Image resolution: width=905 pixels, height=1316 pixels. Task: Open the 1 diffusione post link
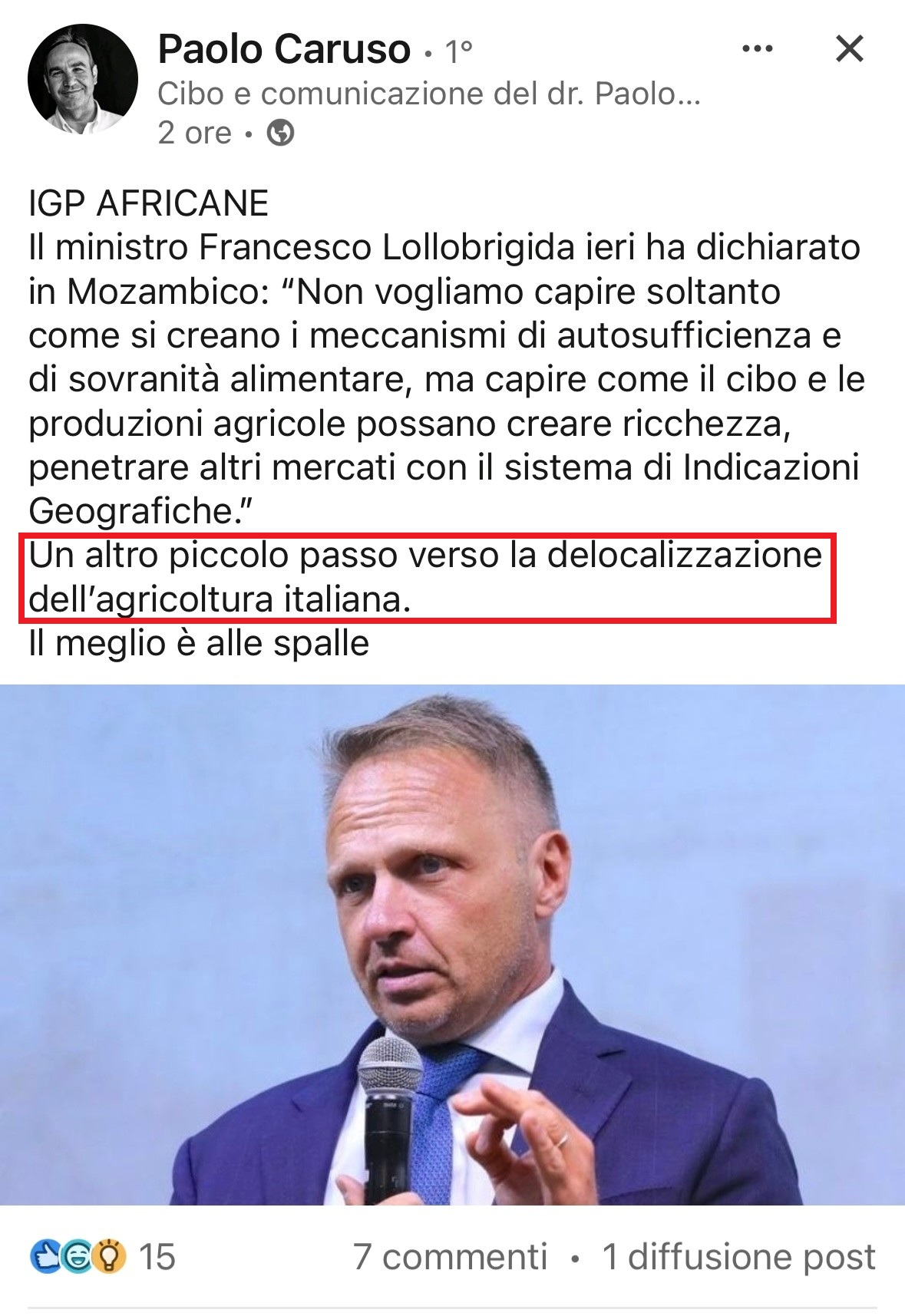[x=738, y=1257]
